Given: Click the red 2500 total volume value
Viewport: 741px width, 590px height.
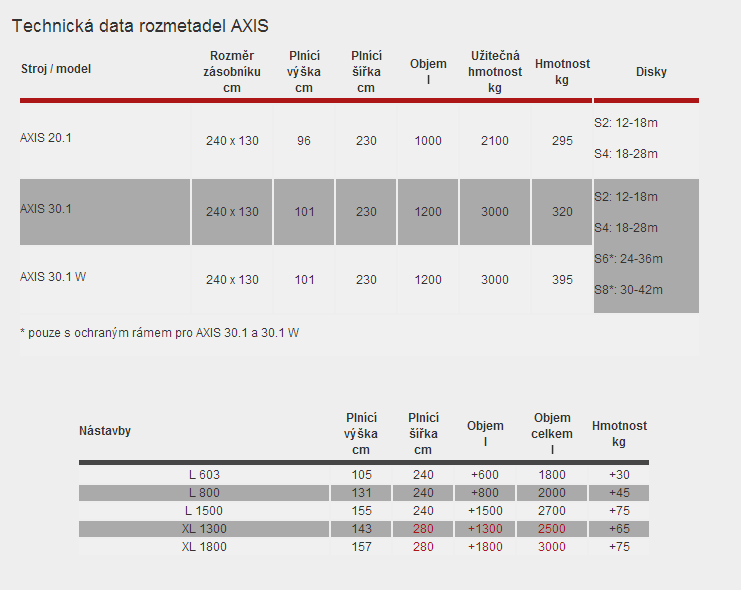Looking at the screenshot, I should (x=552, y=529).
